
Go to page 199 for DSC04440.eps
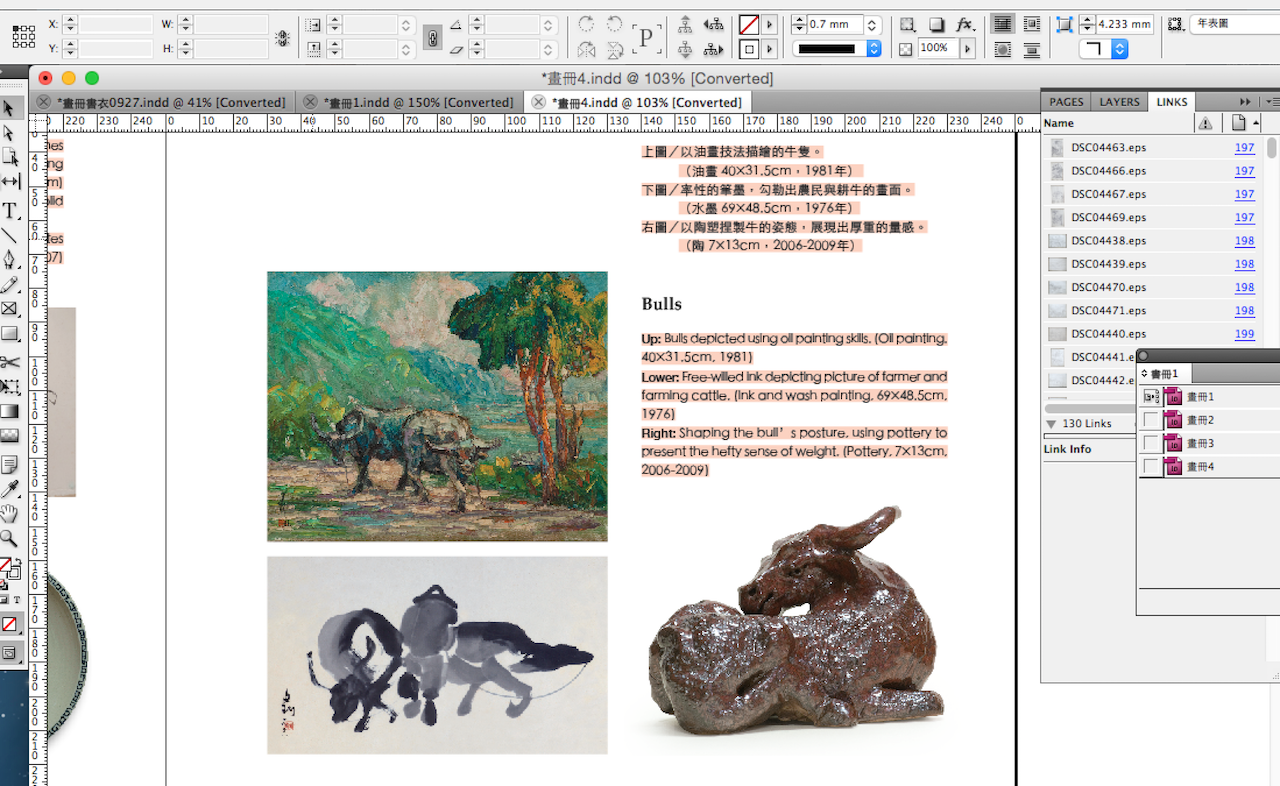tap(1244, 334)
